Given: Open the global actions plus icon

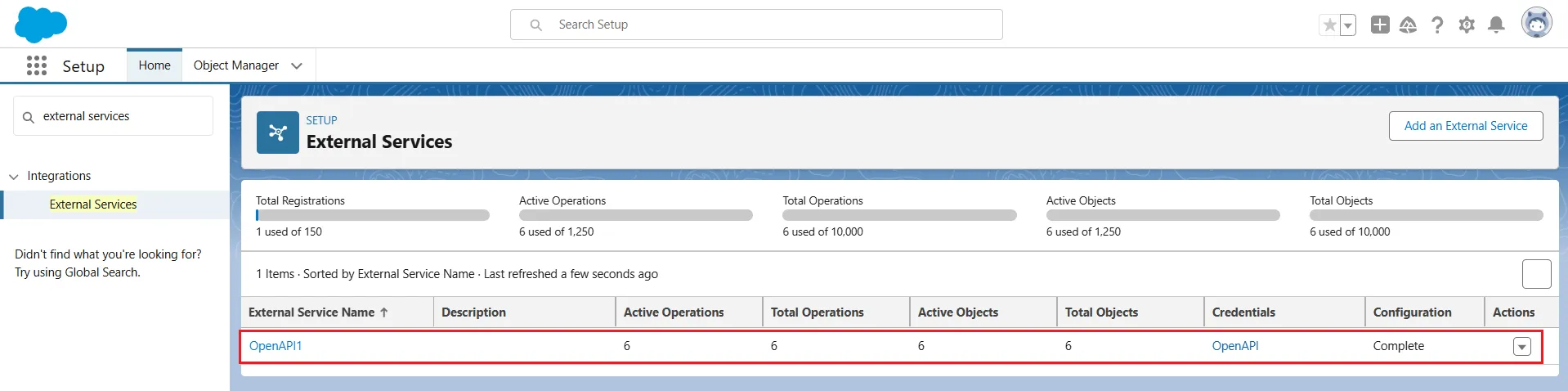Looking at the screenshot, I should click(x=1380, y=25).
